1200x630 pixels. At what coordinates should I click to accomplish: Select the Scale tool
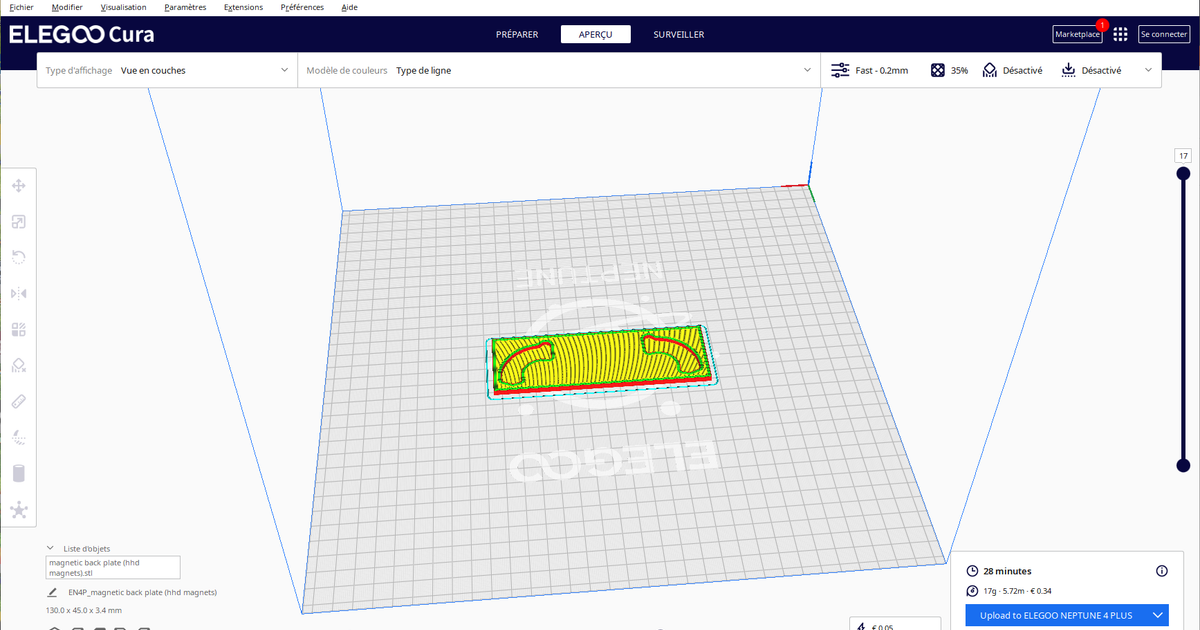tap(18, 221)
